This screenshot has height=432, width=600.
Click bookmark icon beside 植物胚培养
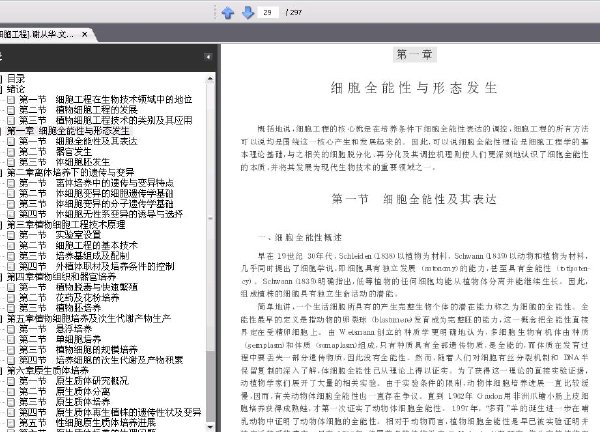pos(11,308)
